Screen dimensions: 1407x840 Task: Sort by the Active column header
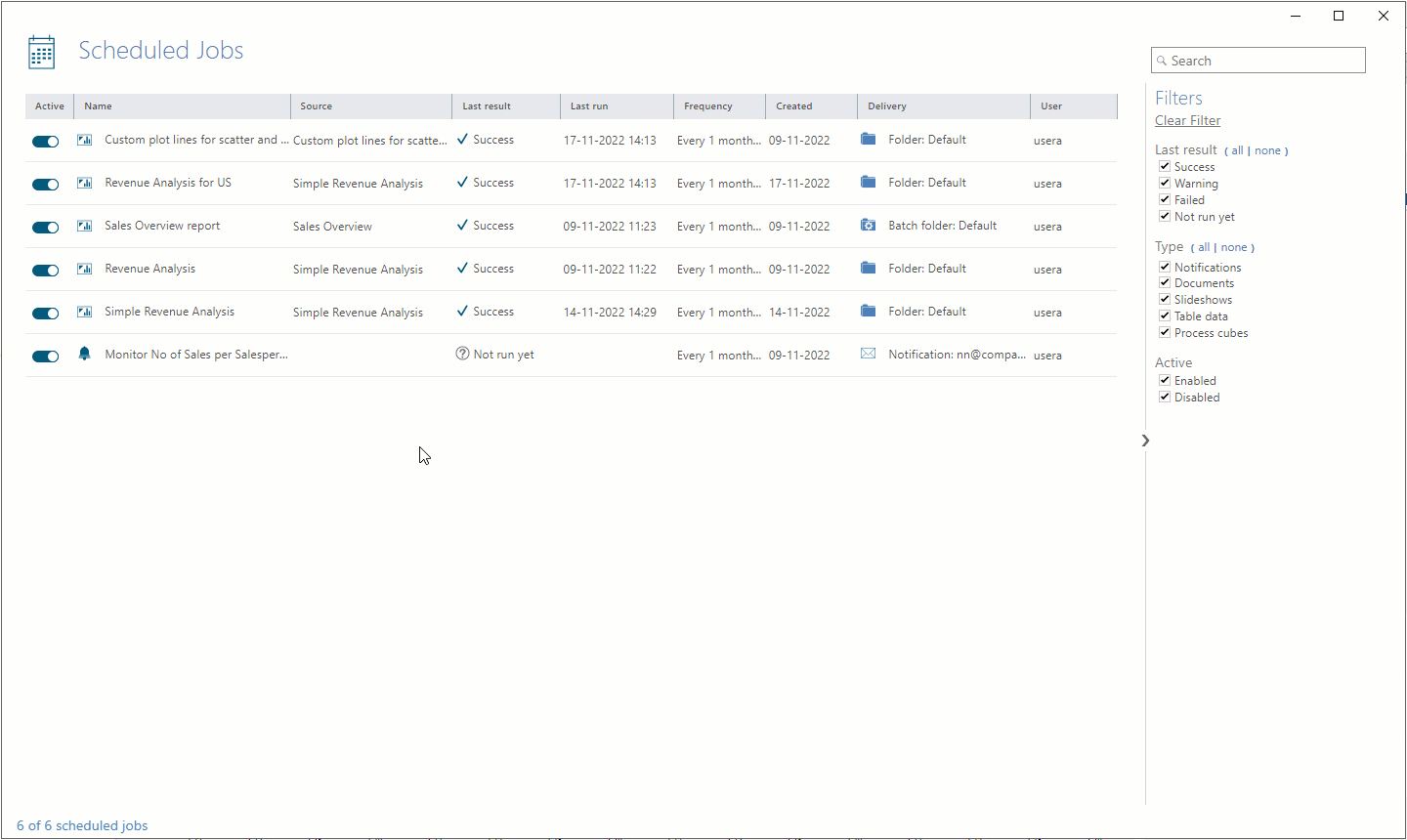50,106
